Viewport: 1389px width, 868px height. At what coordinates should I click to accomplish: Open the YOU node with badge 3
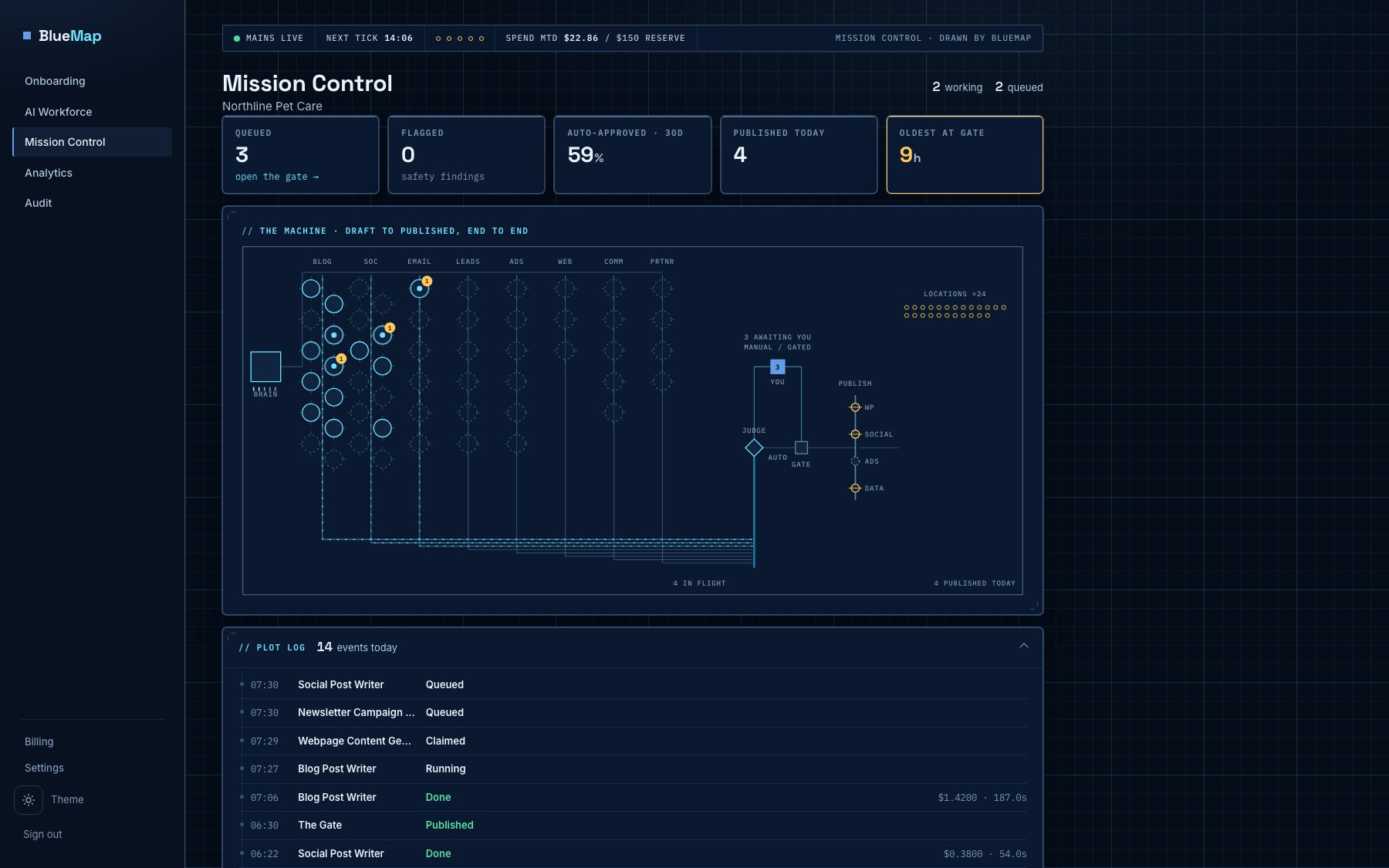777,367
